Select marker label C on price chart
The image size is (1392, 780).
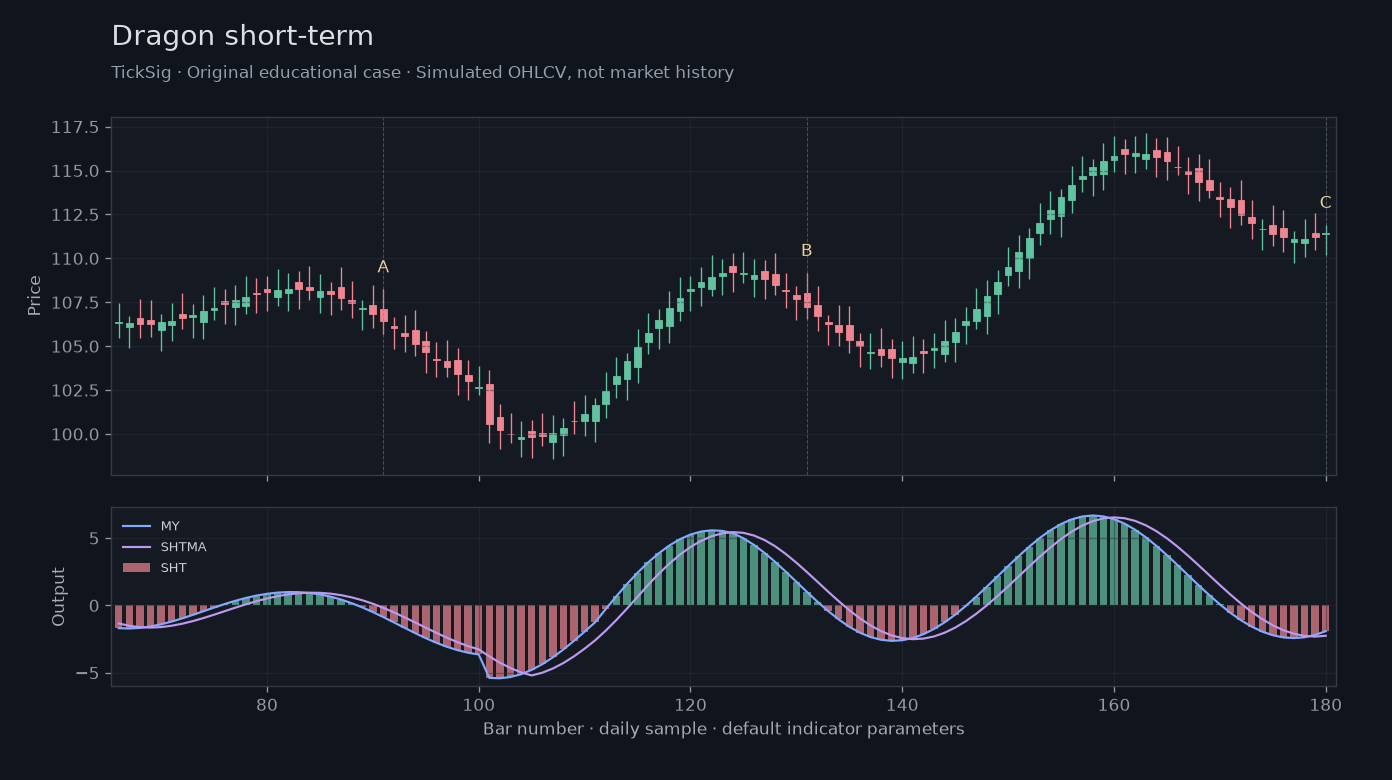[1325, 203]
